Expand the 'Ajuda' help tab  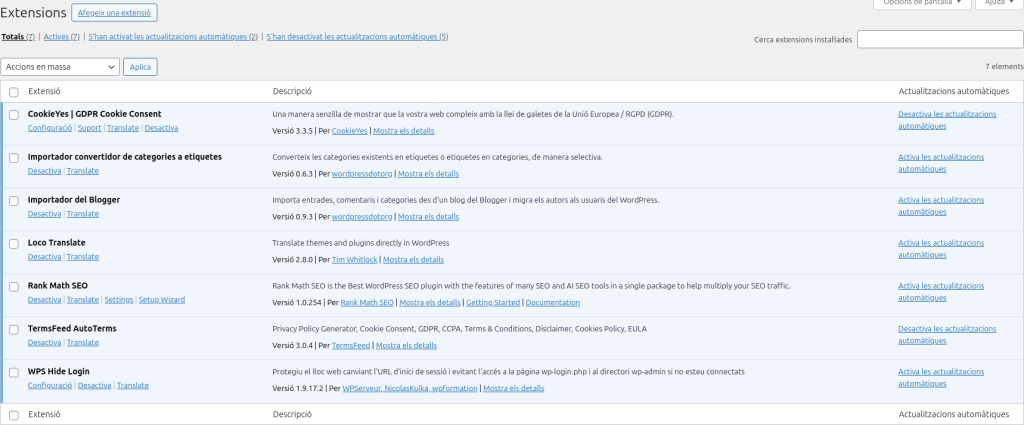click(996, 3)
